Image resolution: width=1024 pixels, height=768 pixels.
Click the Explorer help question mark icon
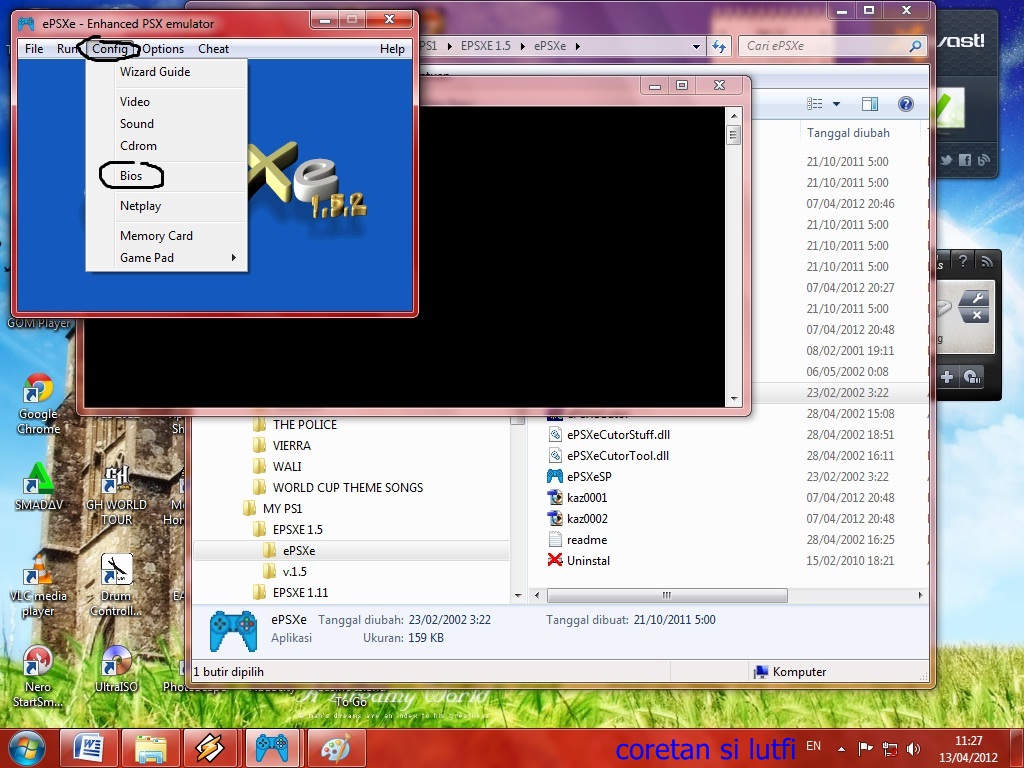pos(906,104)
